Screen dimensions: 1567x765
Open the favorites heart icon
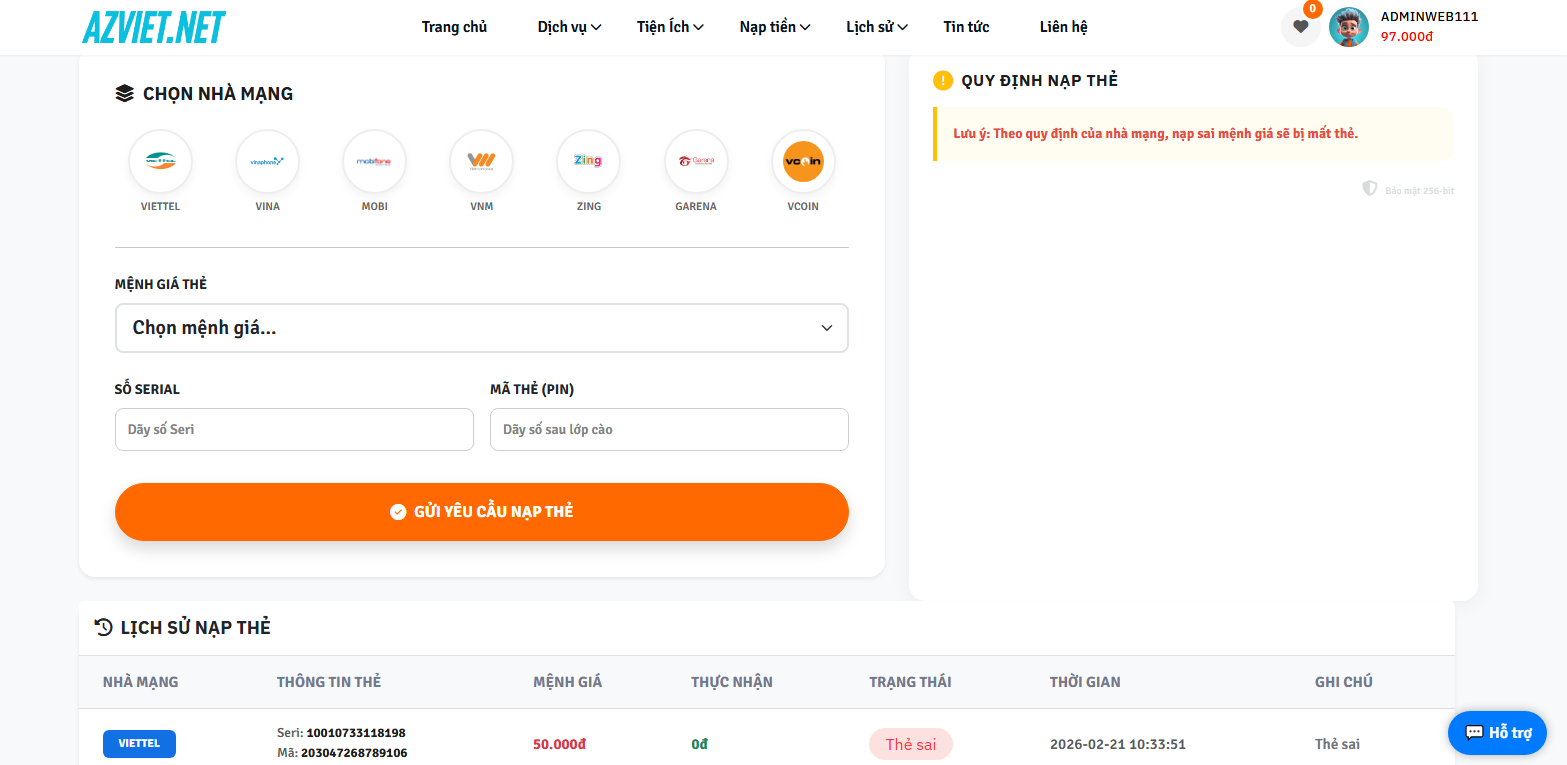tap(1300, 26)
